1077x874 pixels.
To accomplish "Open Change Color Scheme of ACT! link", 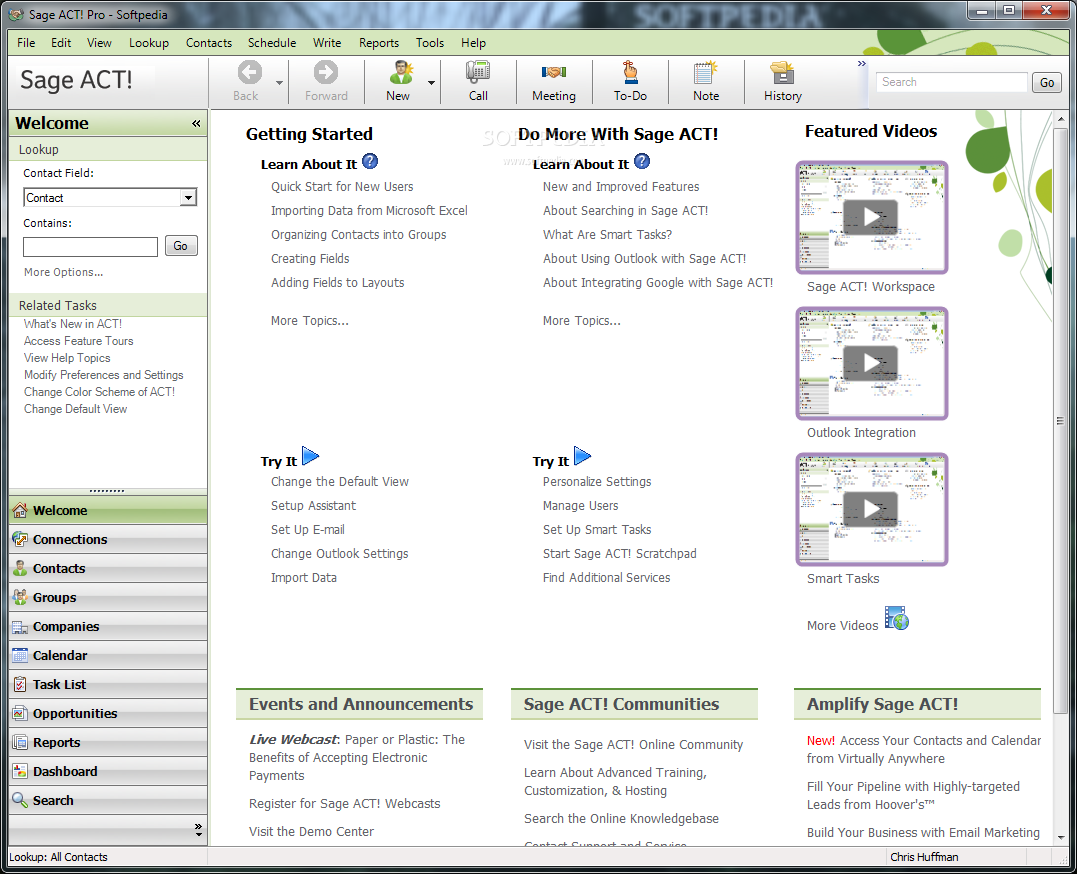I will click(100, 392).
